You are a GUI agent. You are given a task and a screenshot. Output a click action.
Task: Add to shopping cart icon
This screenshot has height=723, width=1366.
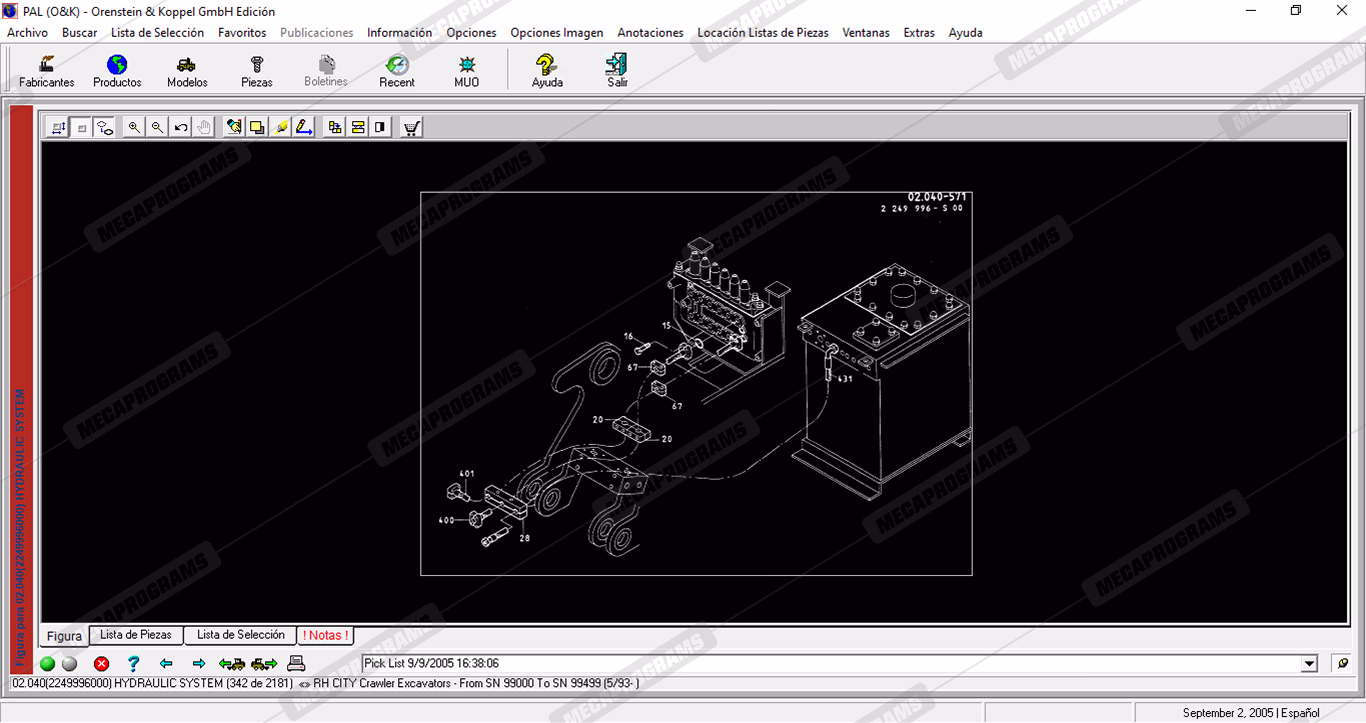411,127
